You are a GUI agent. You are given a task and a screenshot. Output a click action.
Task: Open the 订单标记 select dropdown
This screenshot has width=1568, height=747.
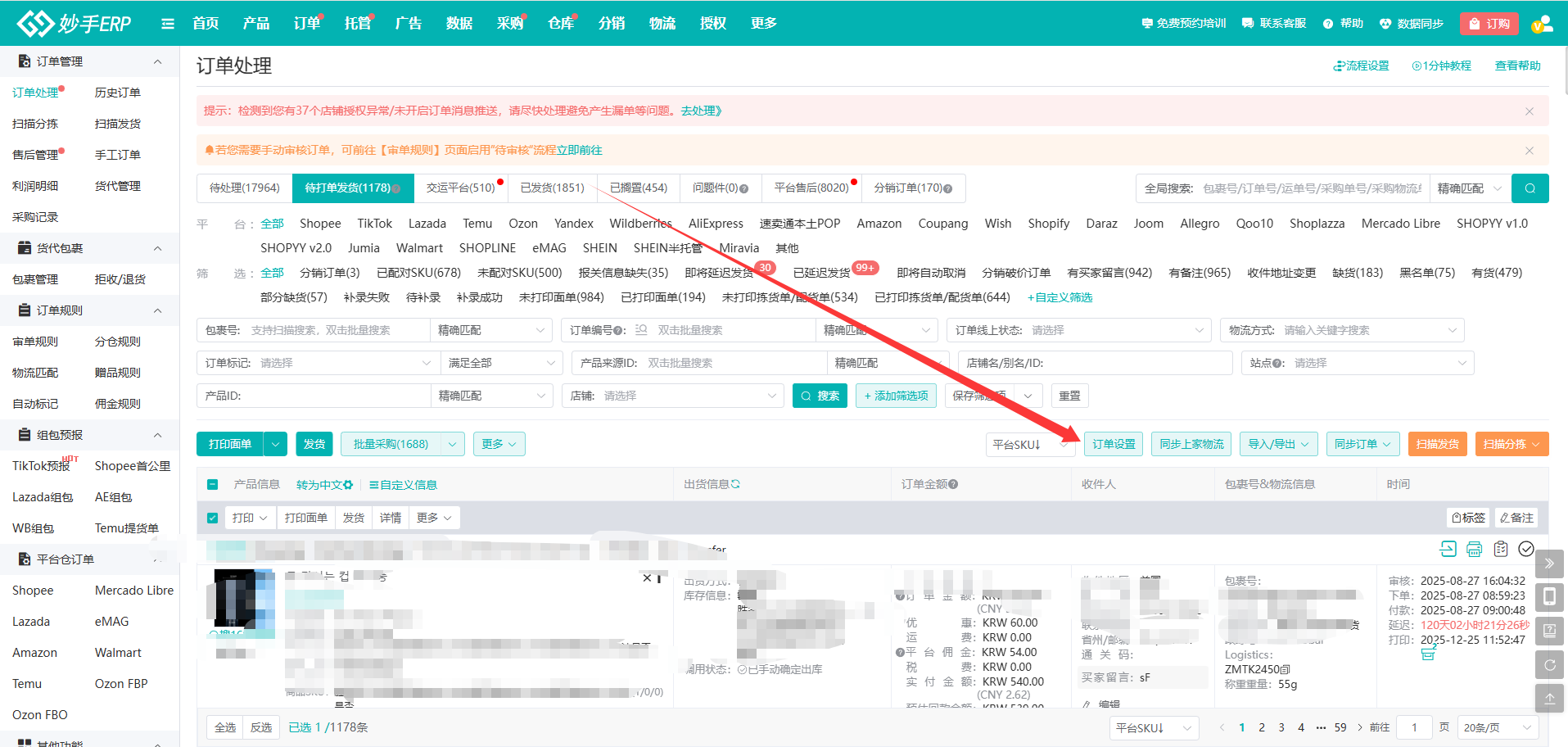[x=318, y=363]
